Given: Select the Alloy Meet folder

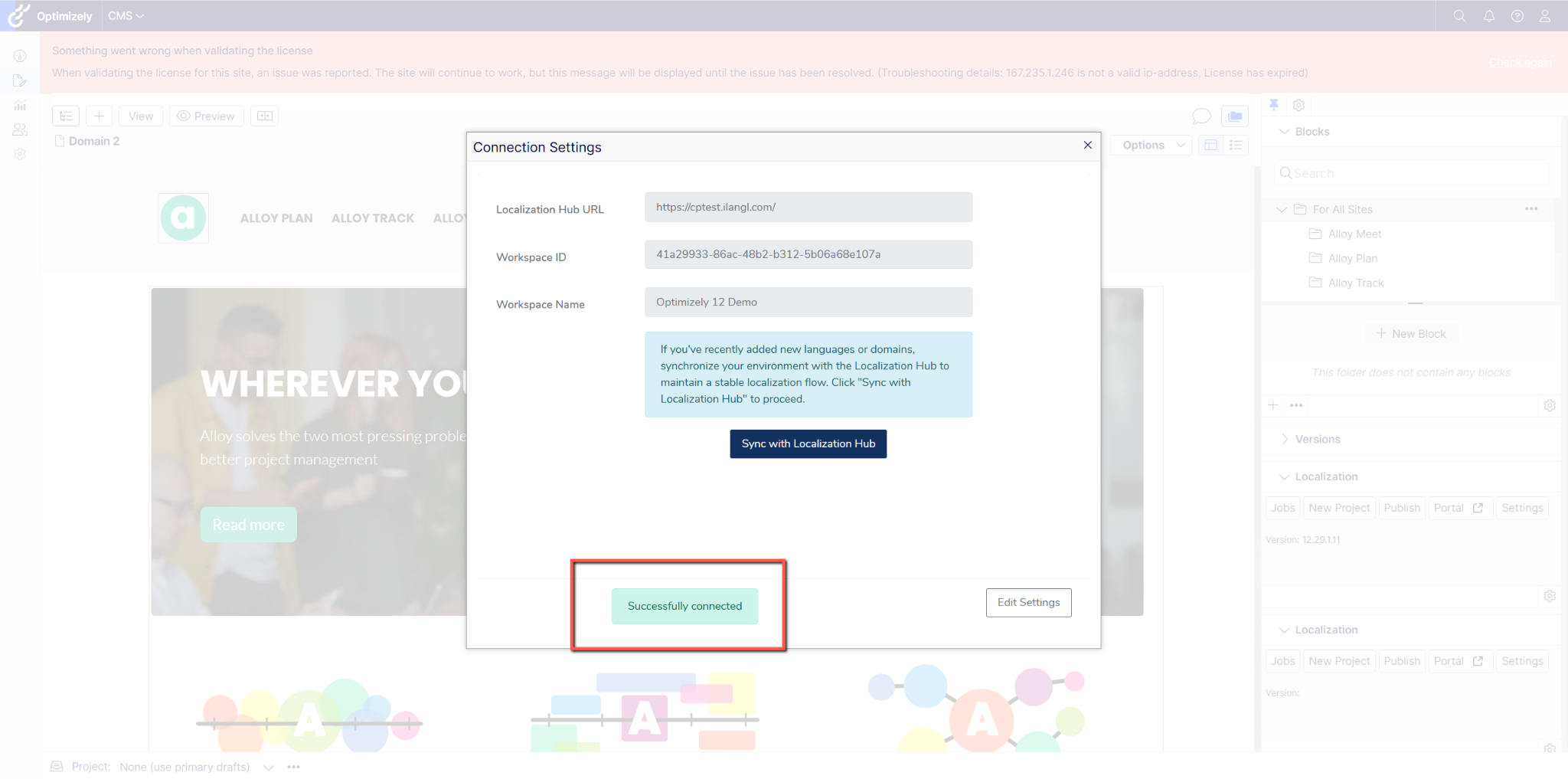Looking at the screenshot, I should [1354, 234].
